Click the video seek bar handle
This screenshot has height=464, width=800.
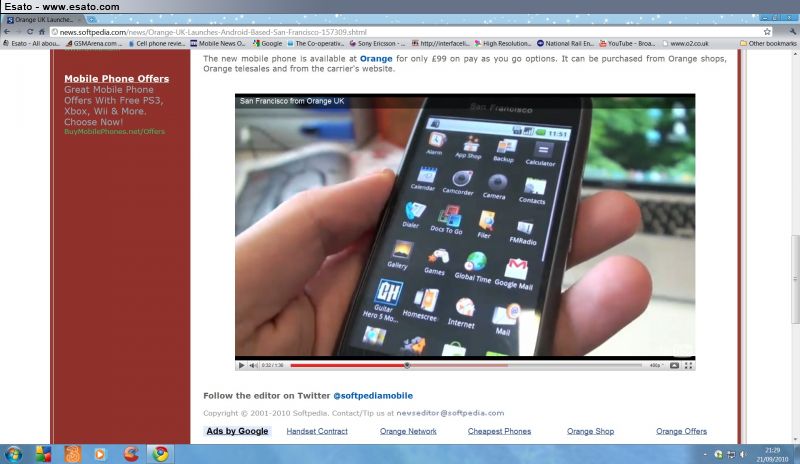(407, 365)
